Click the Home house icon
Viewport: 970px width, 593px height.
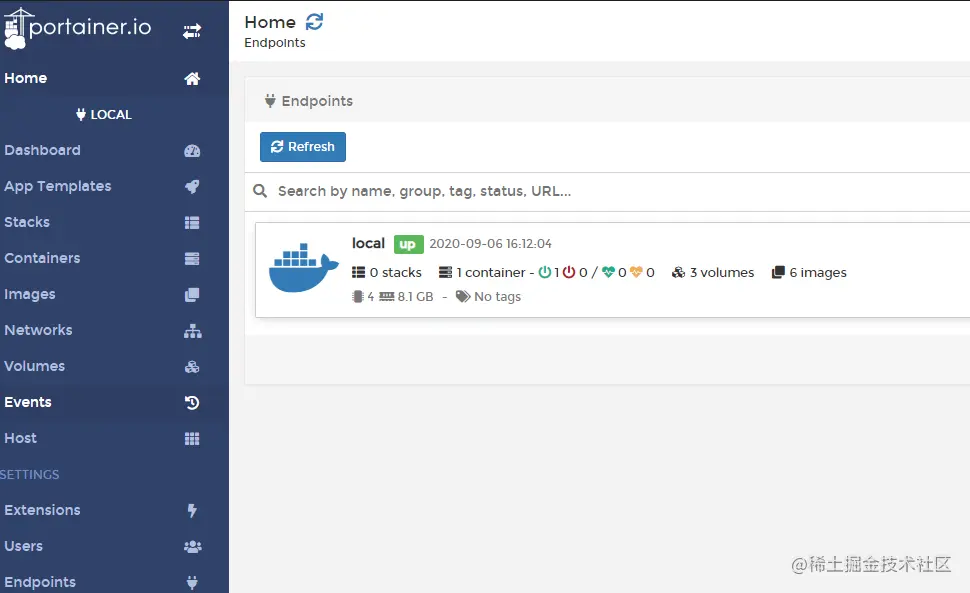click(x=192, y=79)
